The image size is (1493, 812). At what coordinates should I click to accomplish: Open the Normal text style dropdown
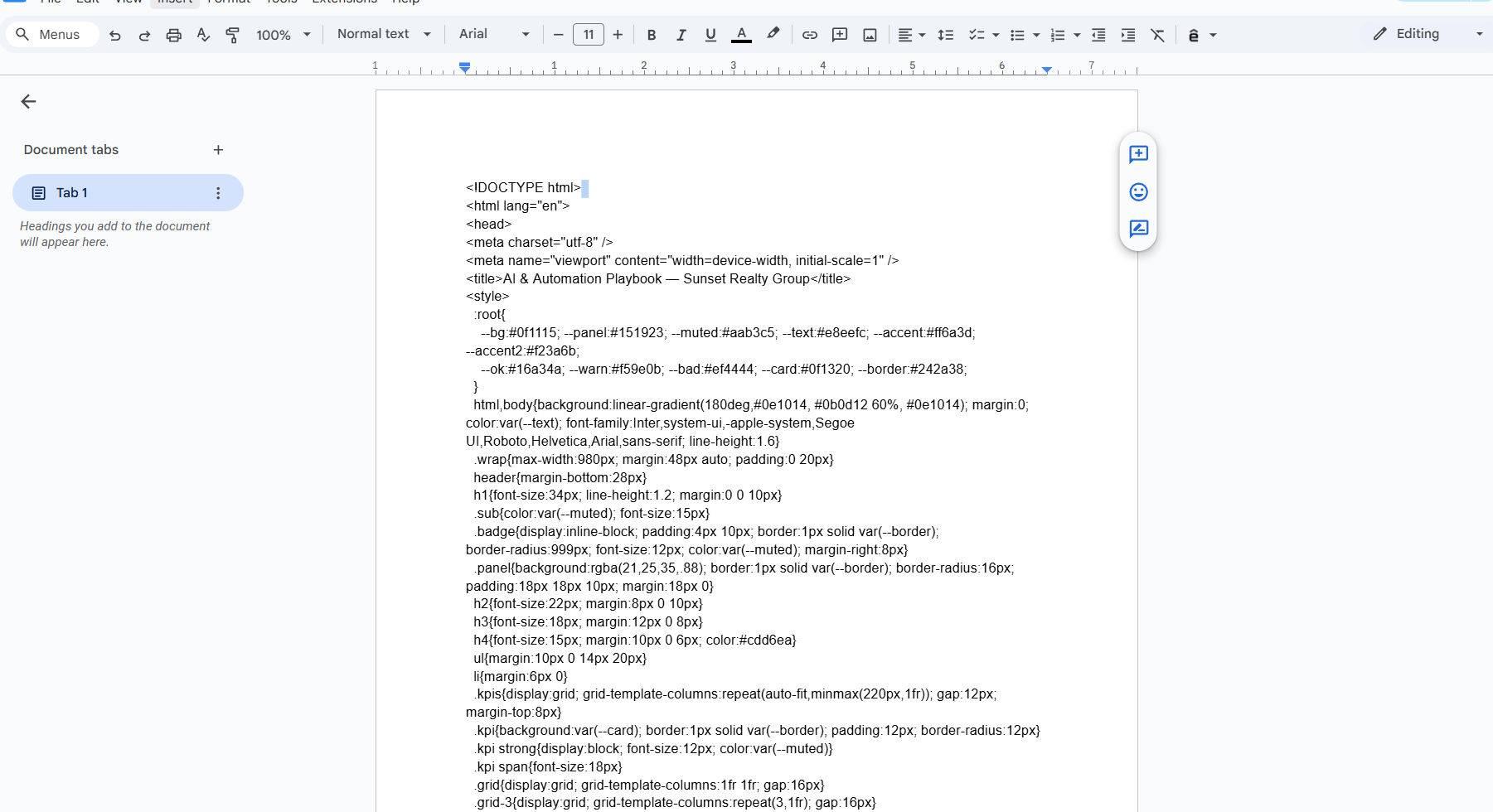tap(384, 34)
